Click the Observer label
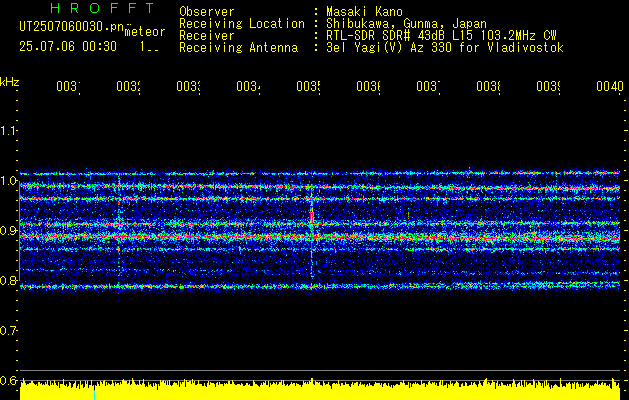 [x=207, y=12]
